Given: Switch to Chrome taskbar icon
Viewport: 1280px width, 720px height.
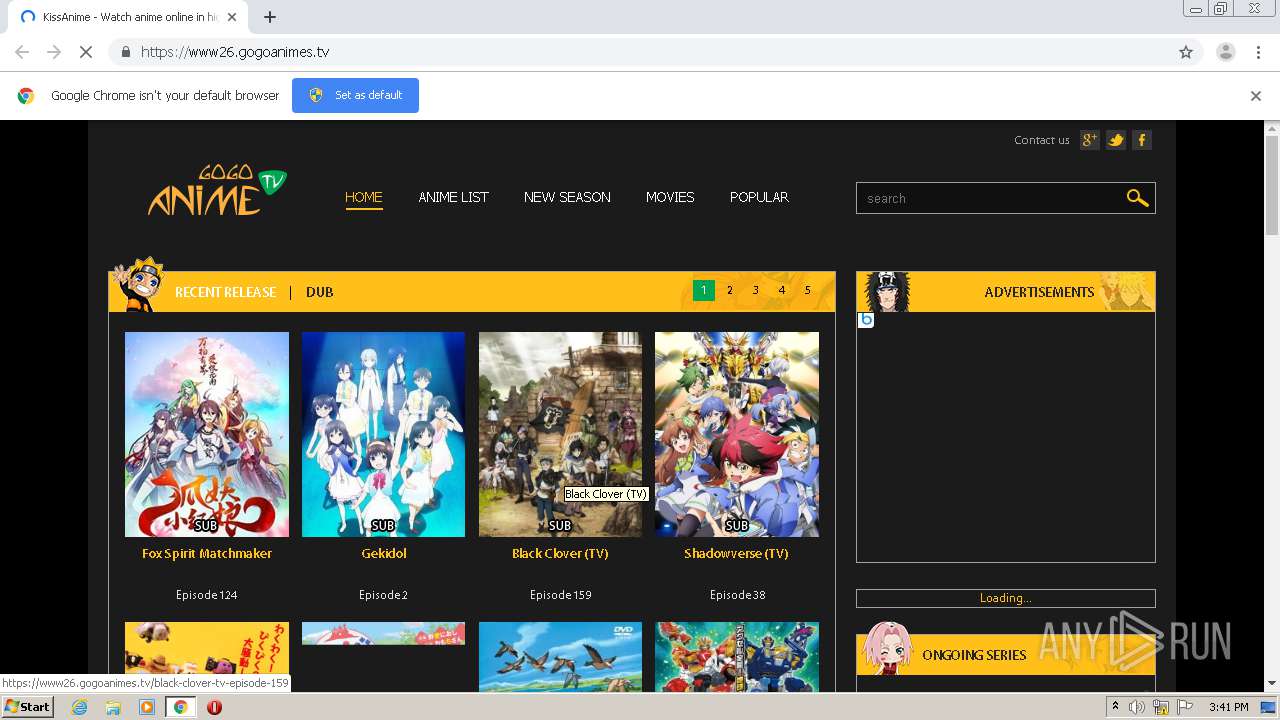Looking at the screenshot, I should [181, 707].
